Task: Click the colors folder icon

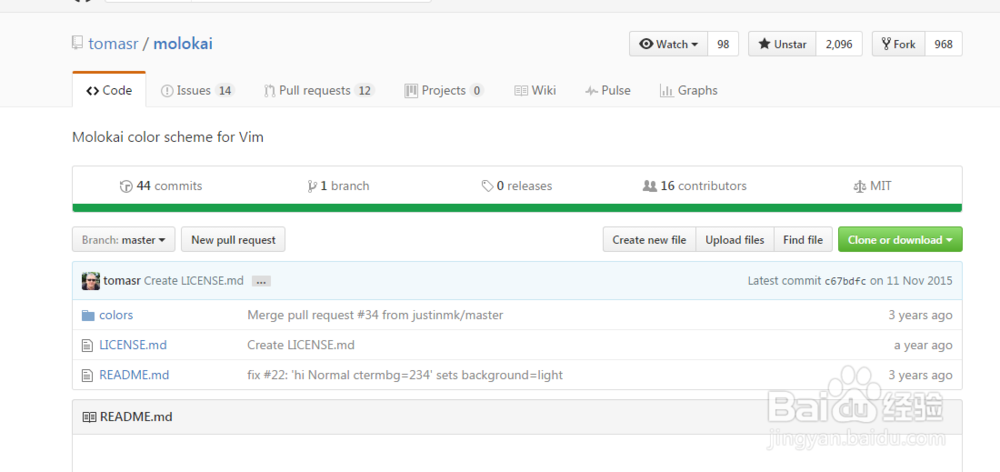Action: pos(88,315)
